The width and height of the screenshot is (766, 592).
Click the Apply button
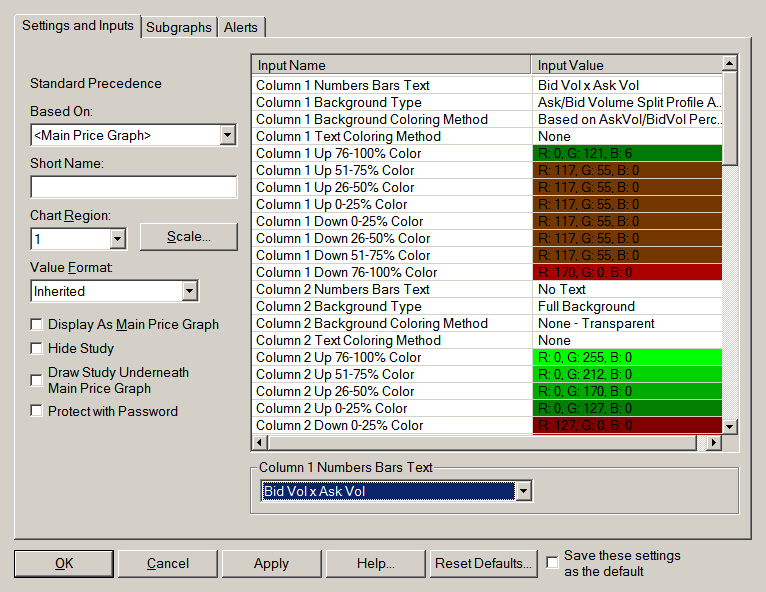tap(271, 563)
